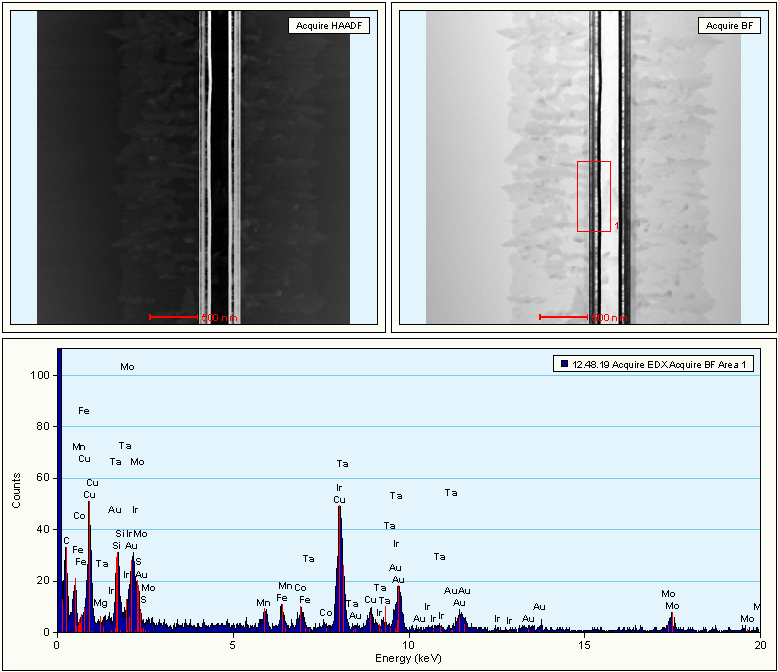The width and height of the screenshot is (778, 672).
Task: Click the Energy (keV) axis title
Action: tap(409, 657)
